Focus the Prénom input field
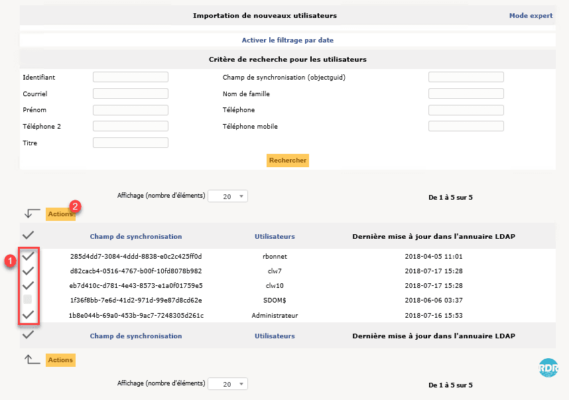Viewport: 569px width, 400px height. (131, 110)
